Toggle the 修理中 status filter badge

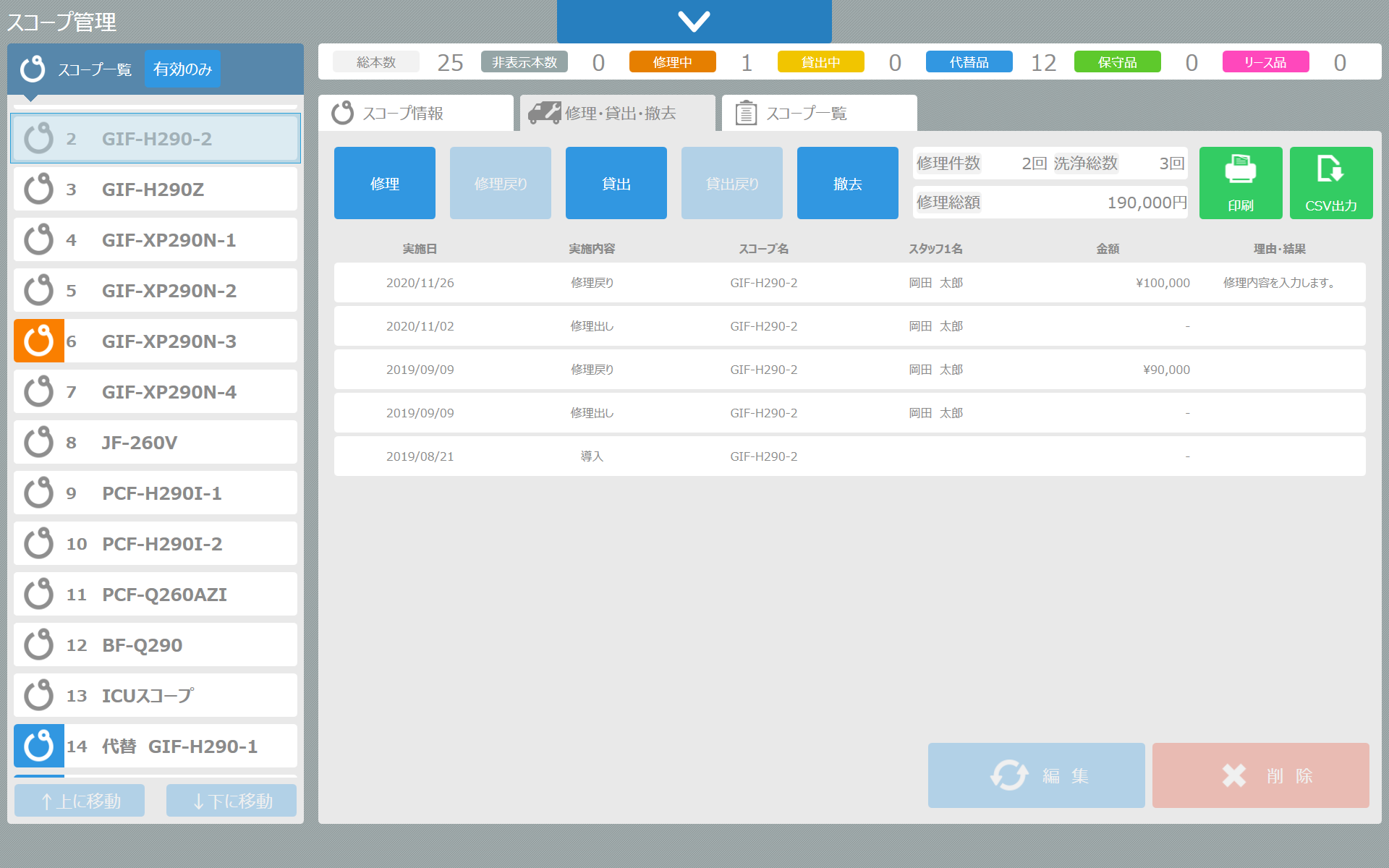tap(672, 62)
